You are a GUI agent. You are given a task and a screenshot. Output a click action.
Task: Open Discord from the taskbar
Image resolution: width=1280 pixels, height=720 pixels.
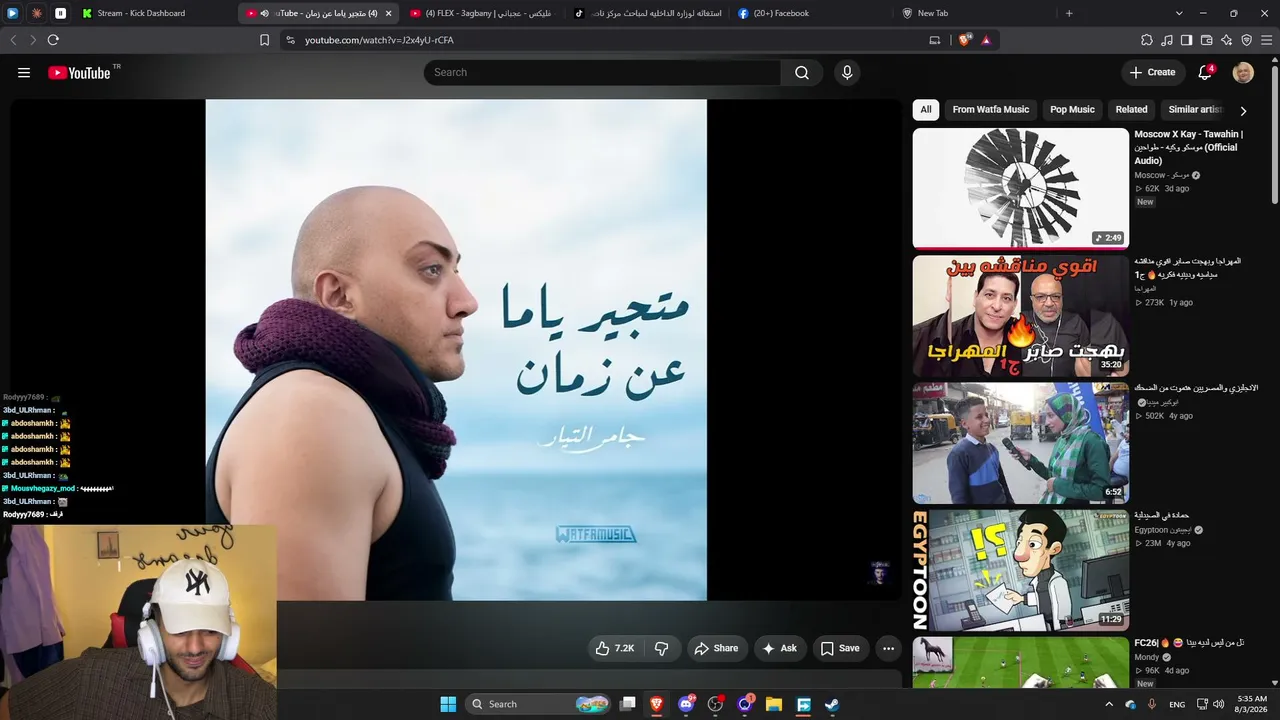tap(686, 704)
